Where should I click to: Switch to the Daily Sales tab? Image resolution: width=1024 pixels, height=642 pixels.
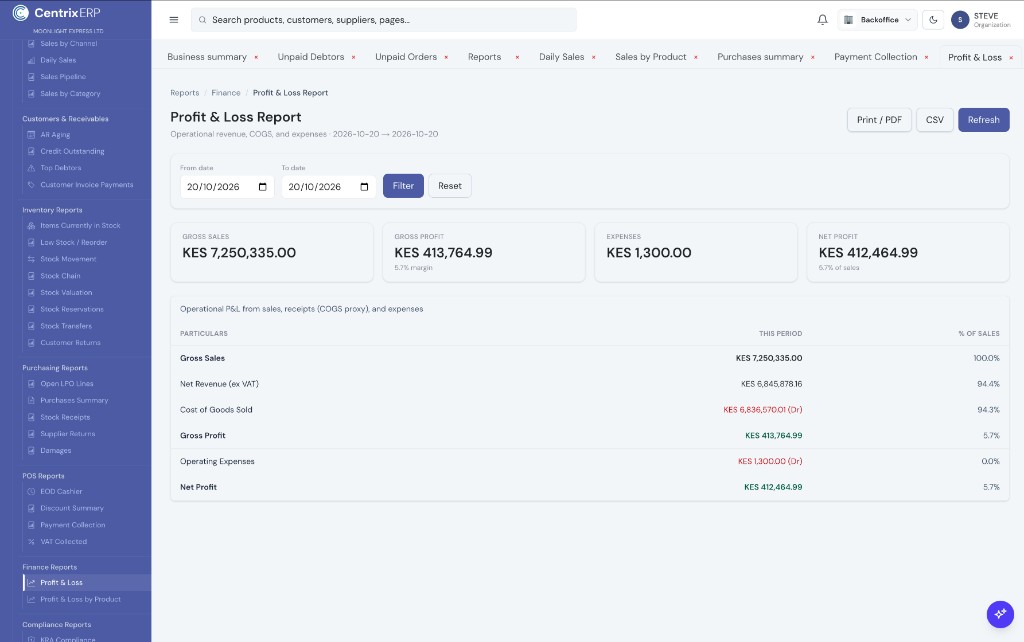tap(562, 57)
